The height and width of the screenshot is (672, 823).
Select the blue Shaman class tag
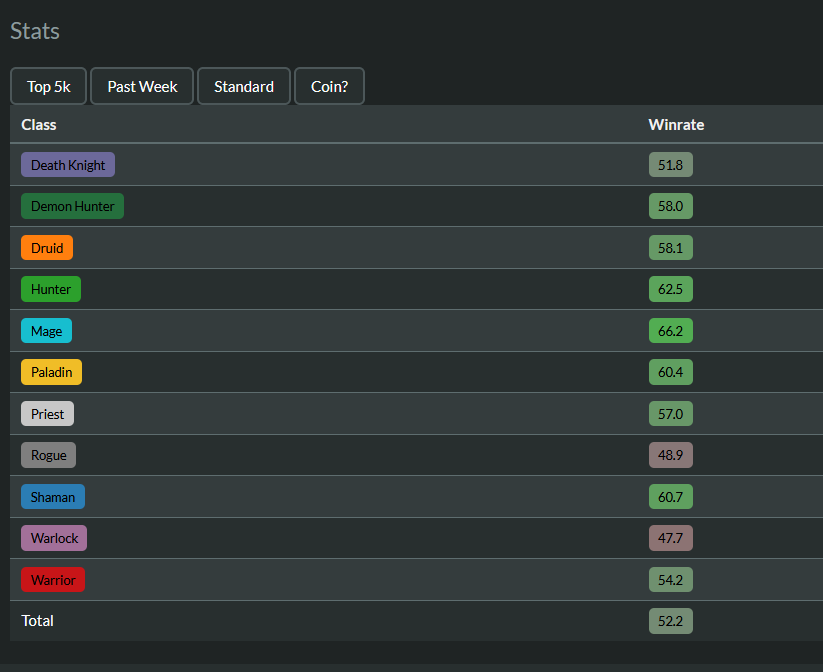coord(53,497)
